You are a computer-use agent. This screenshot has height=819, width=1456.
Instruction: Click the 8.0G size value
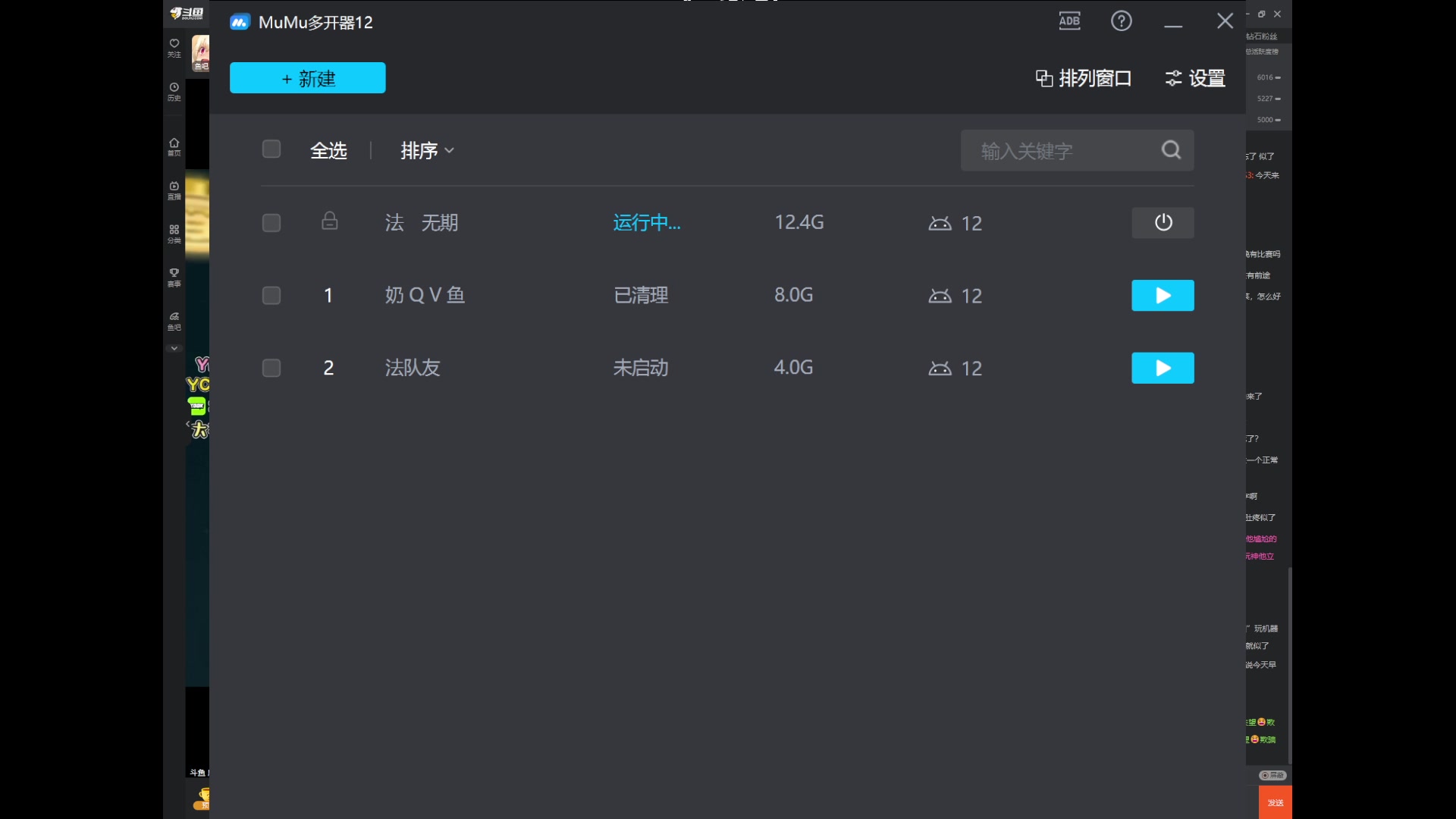[793, 295]
